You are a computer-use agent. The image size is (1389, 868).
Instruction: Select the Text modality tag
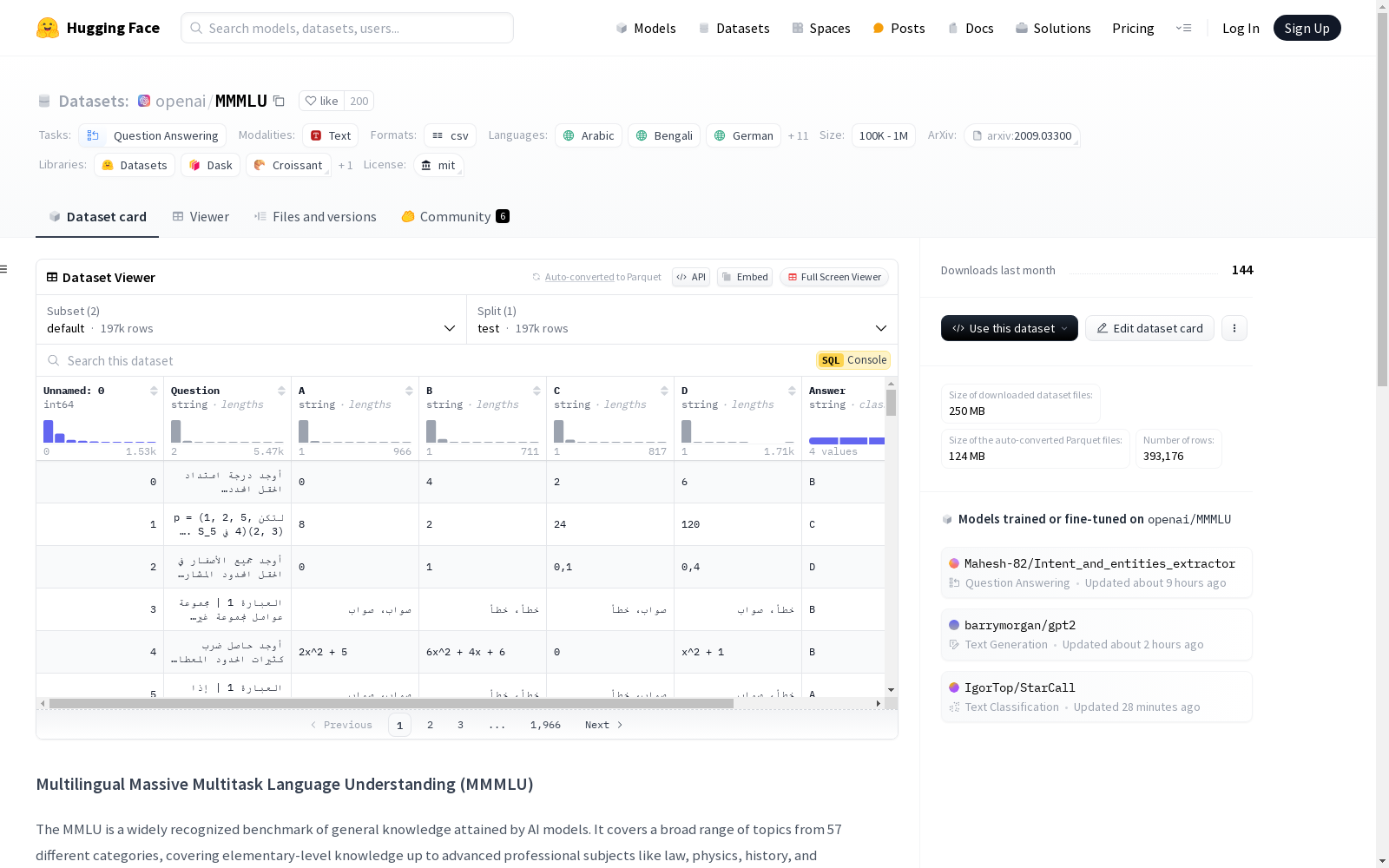click(x=330, y=135)
